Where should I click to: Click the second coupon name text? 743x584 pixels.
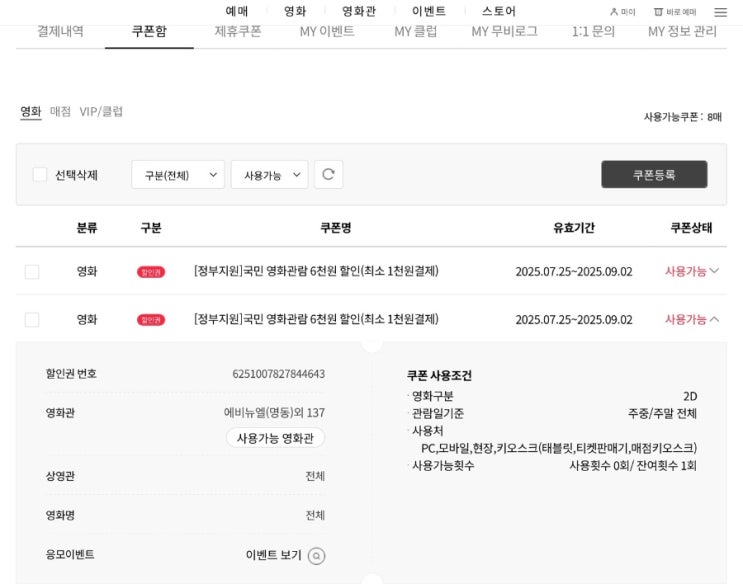316,319
